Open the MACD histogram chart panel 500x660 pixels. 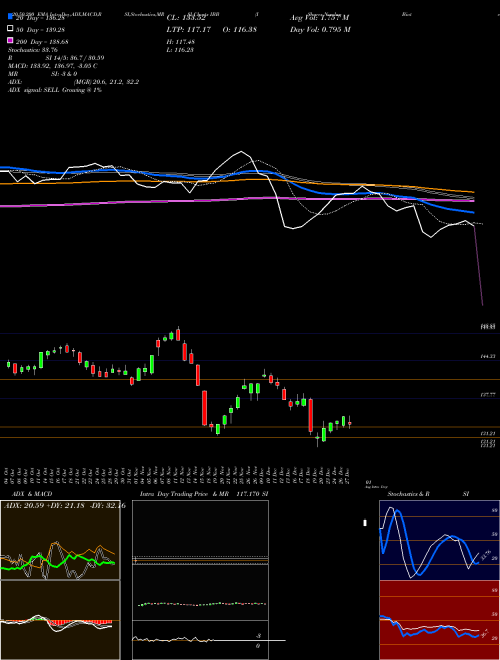(60, 620)
